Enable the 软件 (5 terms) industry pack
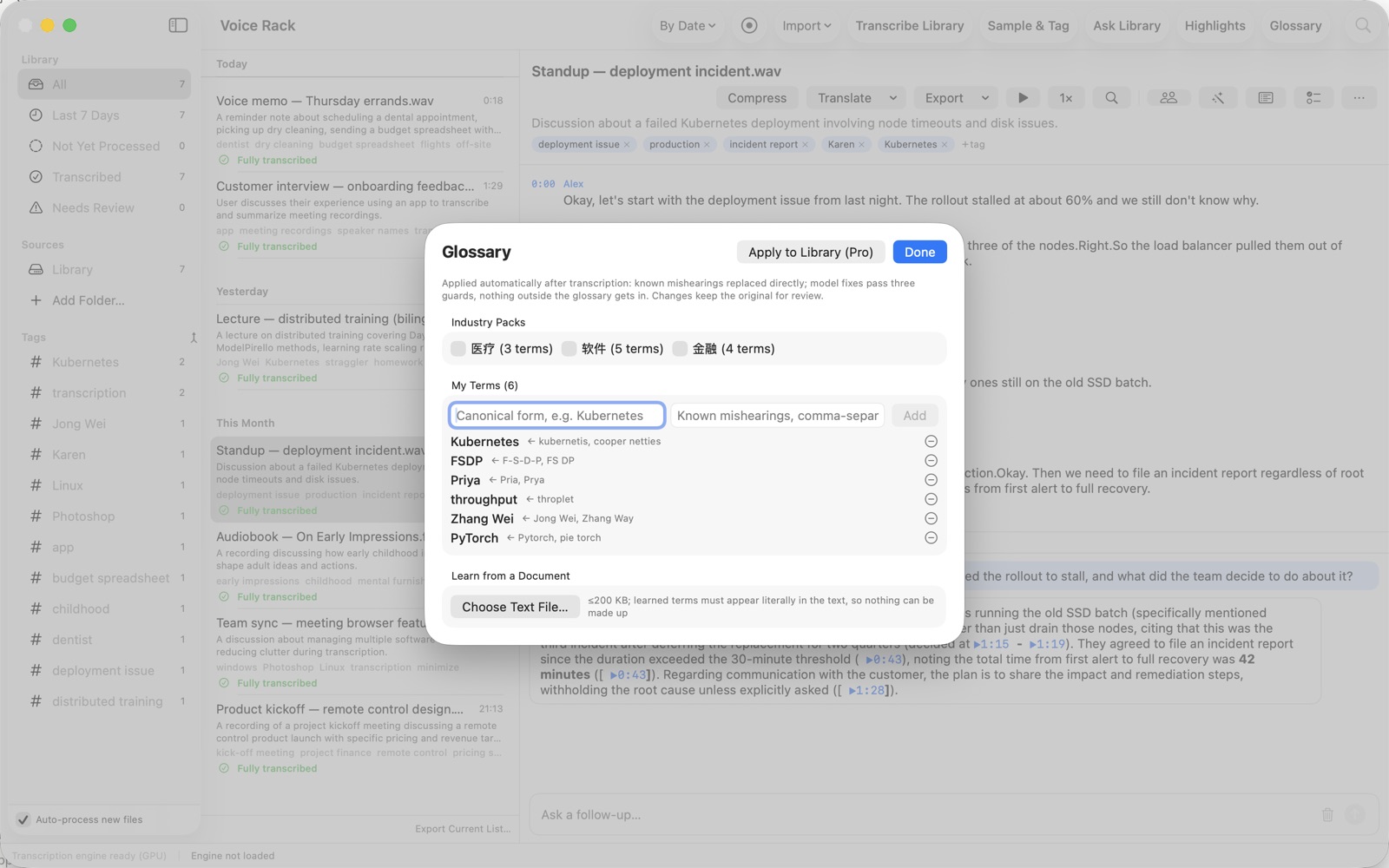 tap(569, 349)
